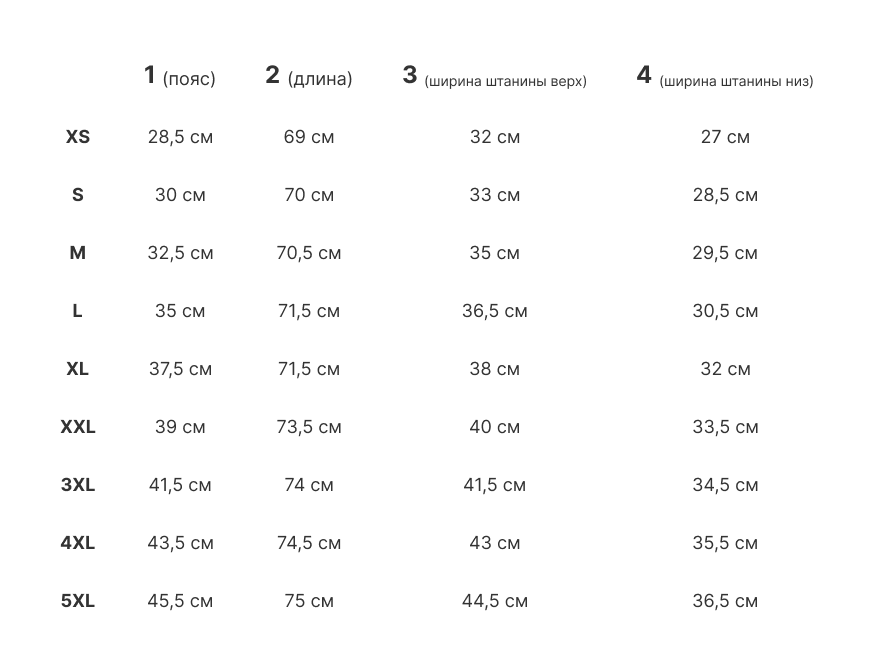Screen dimensions: 875x671
Task: Click the column 1 (пояс) header
Action: [x=180, y=77]
